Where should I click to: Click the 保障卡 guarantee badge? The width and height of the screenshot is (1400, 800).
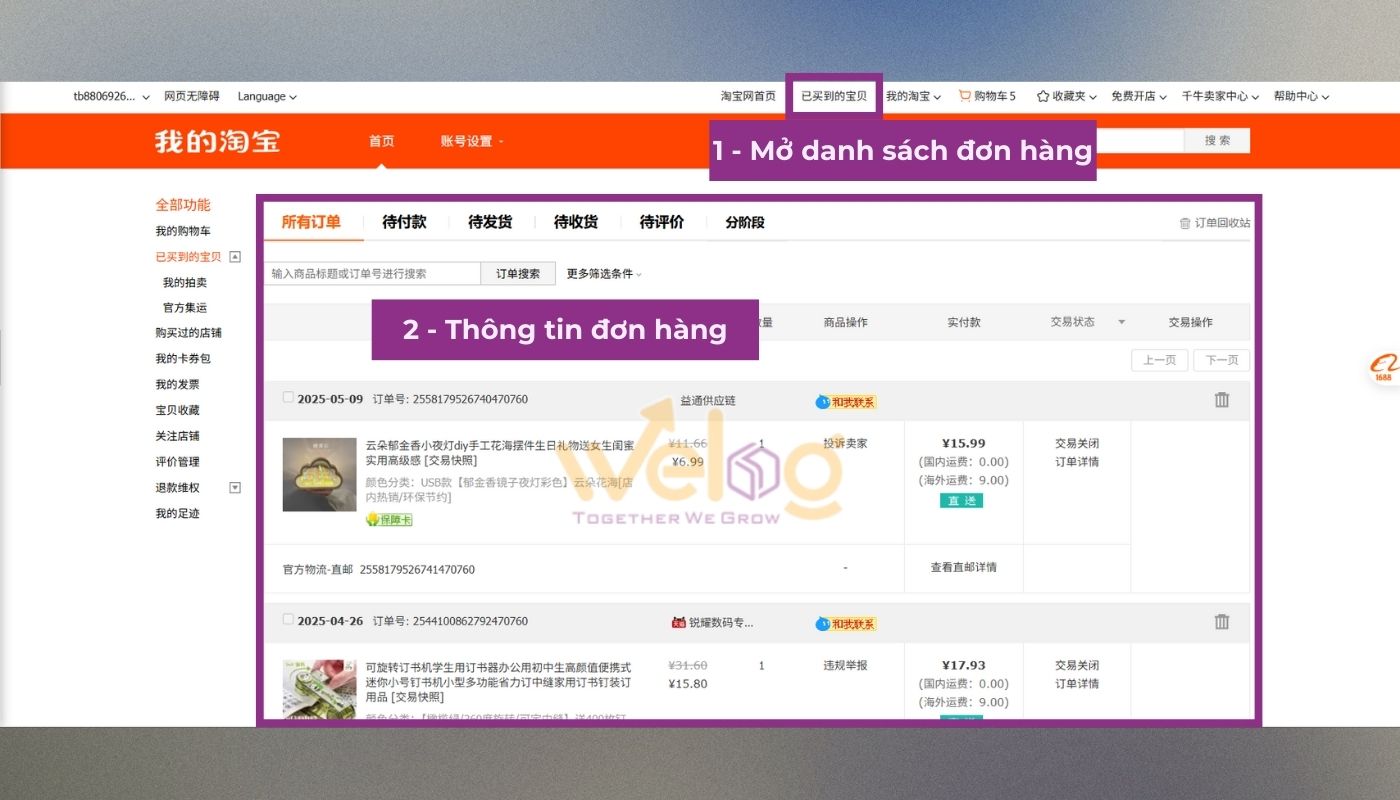coord(389,520)
